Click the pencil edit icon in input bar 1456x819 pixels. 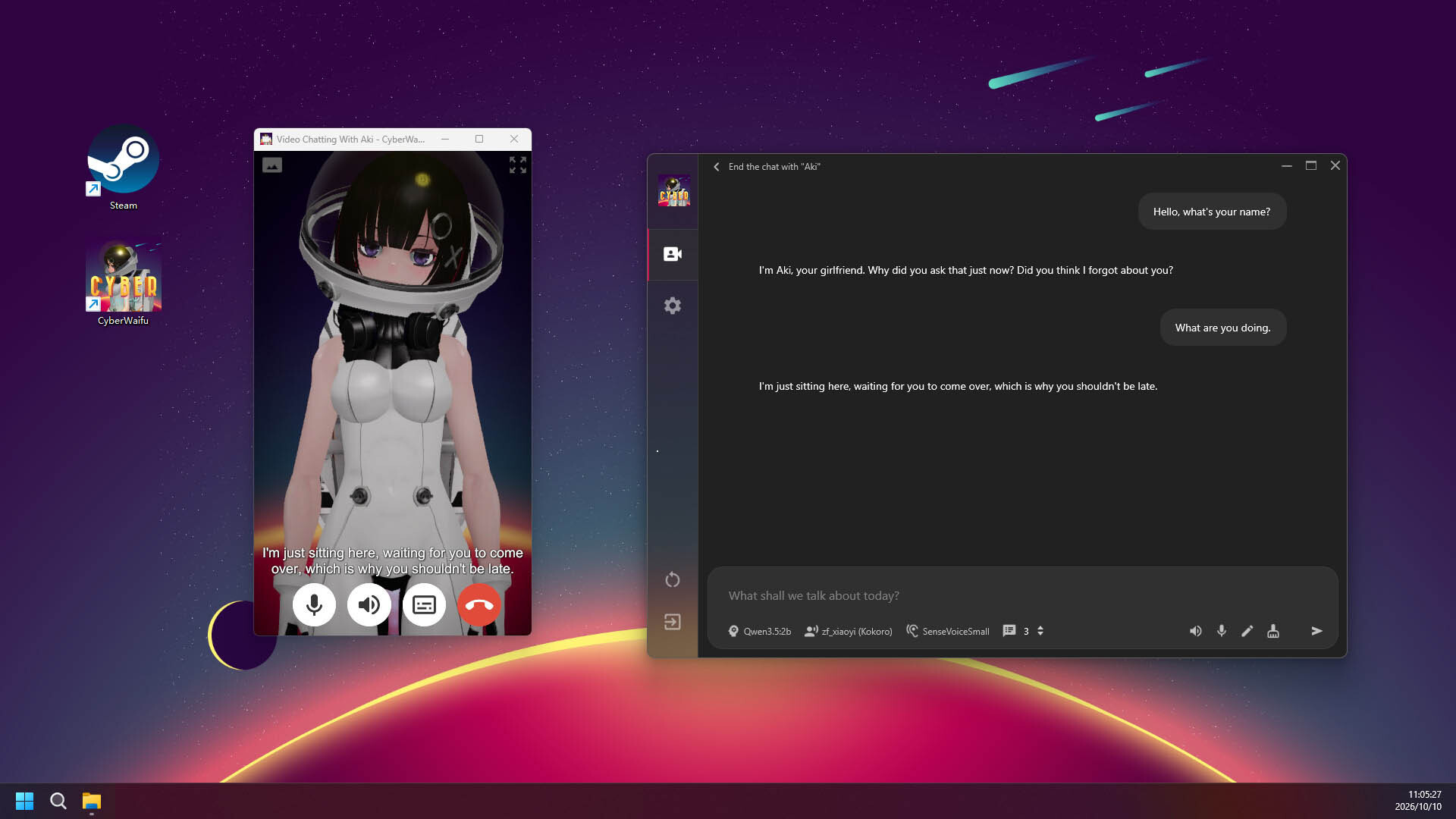tap(1247, 631)
